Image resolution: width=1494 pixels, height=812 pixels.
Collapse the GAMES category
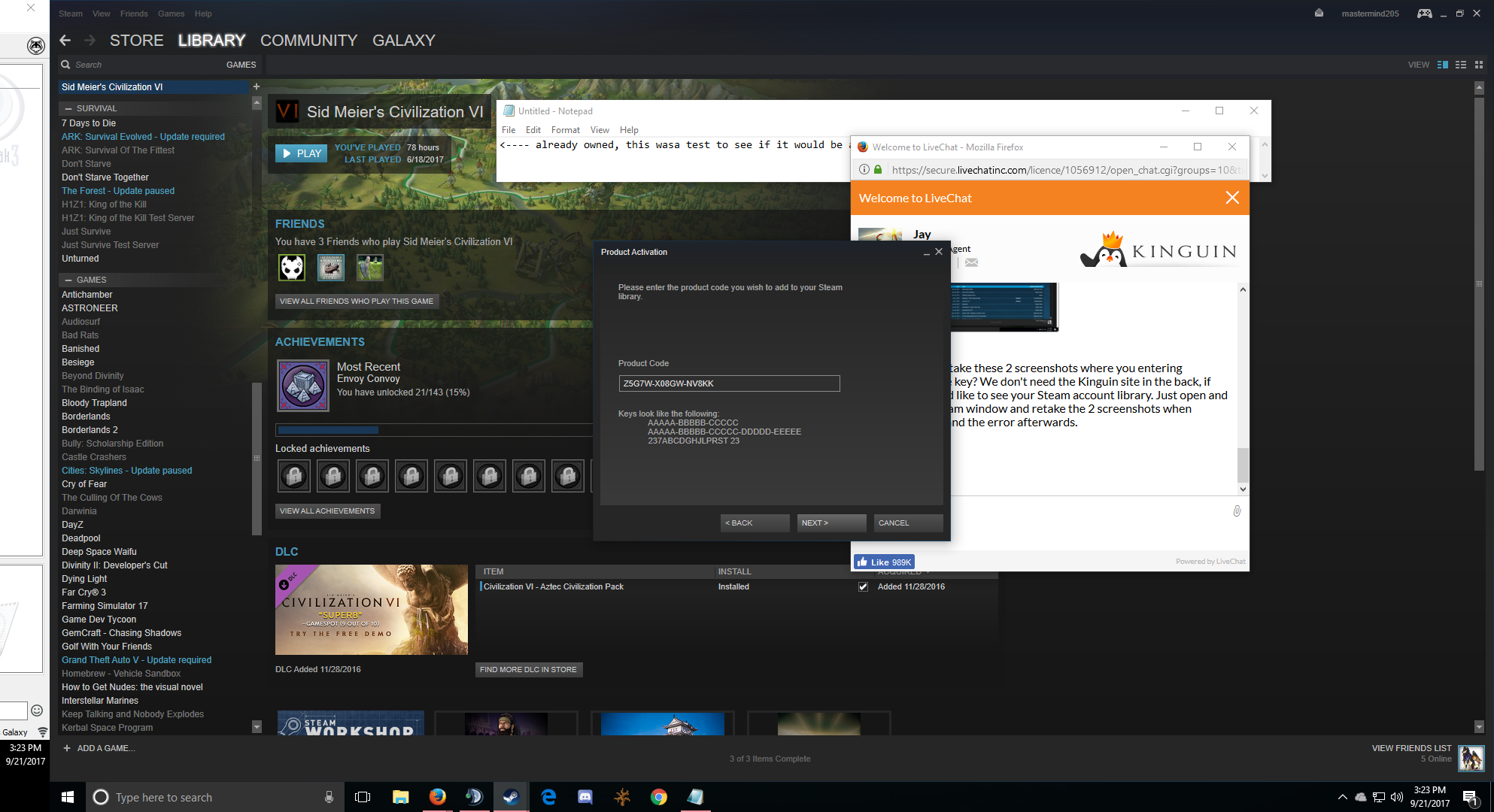[68, 280]
